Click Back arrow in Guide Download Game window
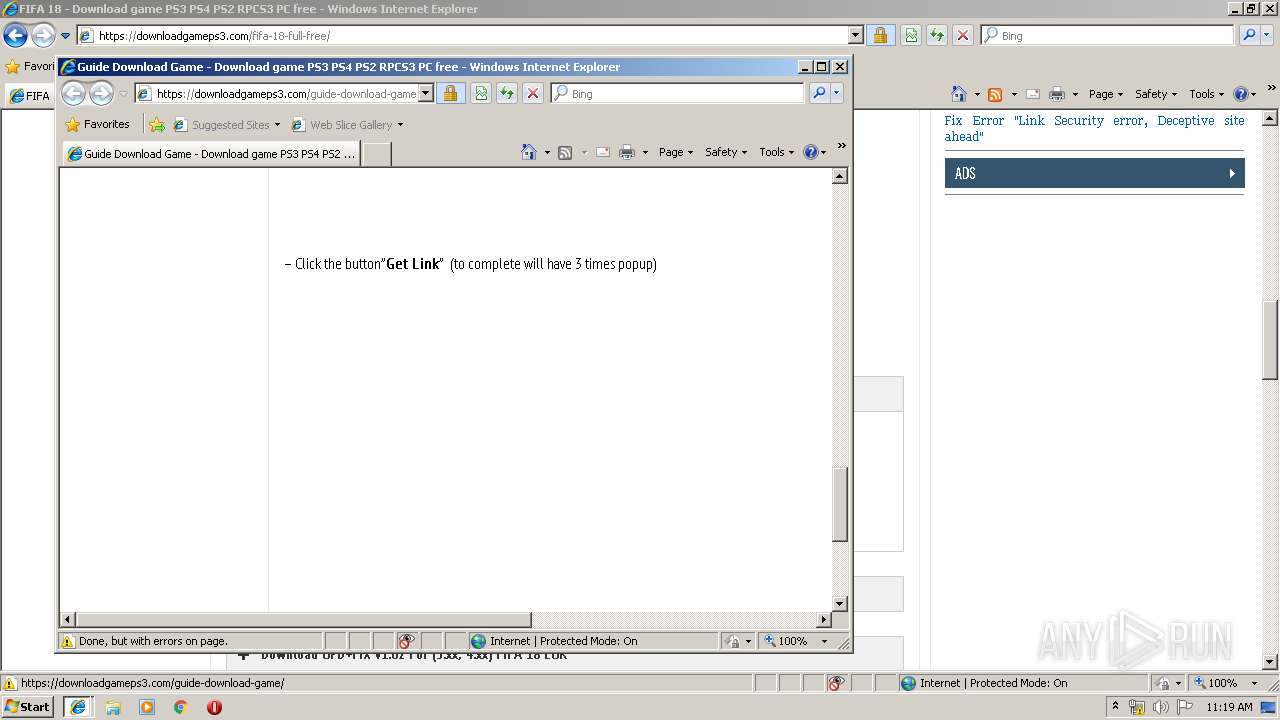1280x720 pixels. (74, 94)
